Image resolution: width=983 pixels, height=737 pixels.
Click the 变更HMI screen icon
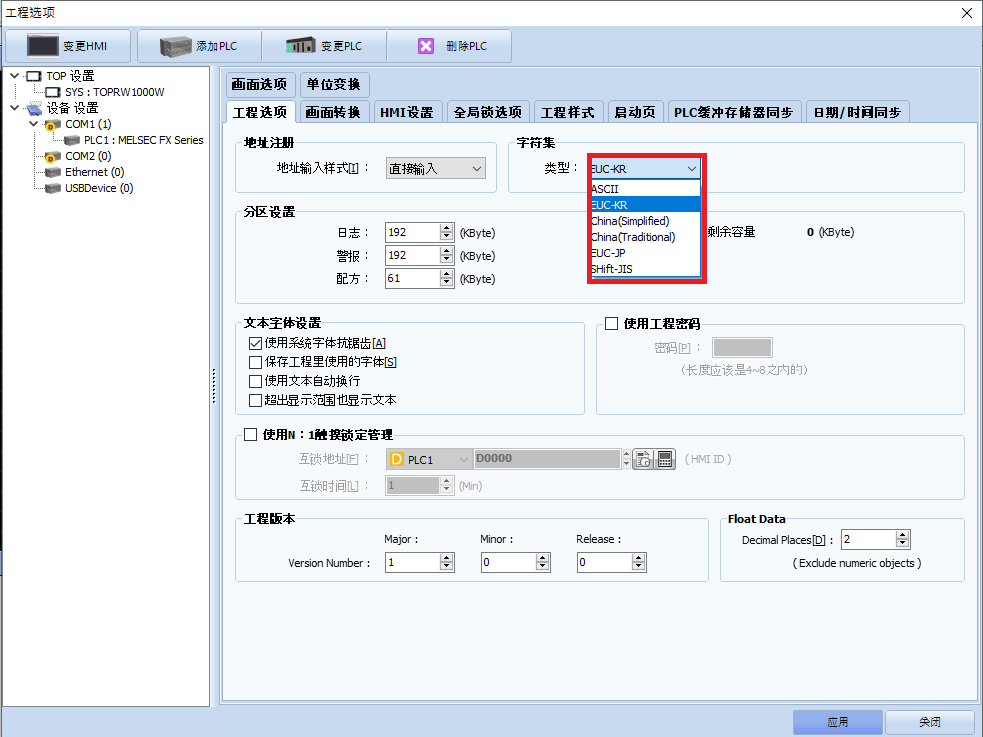43,46
